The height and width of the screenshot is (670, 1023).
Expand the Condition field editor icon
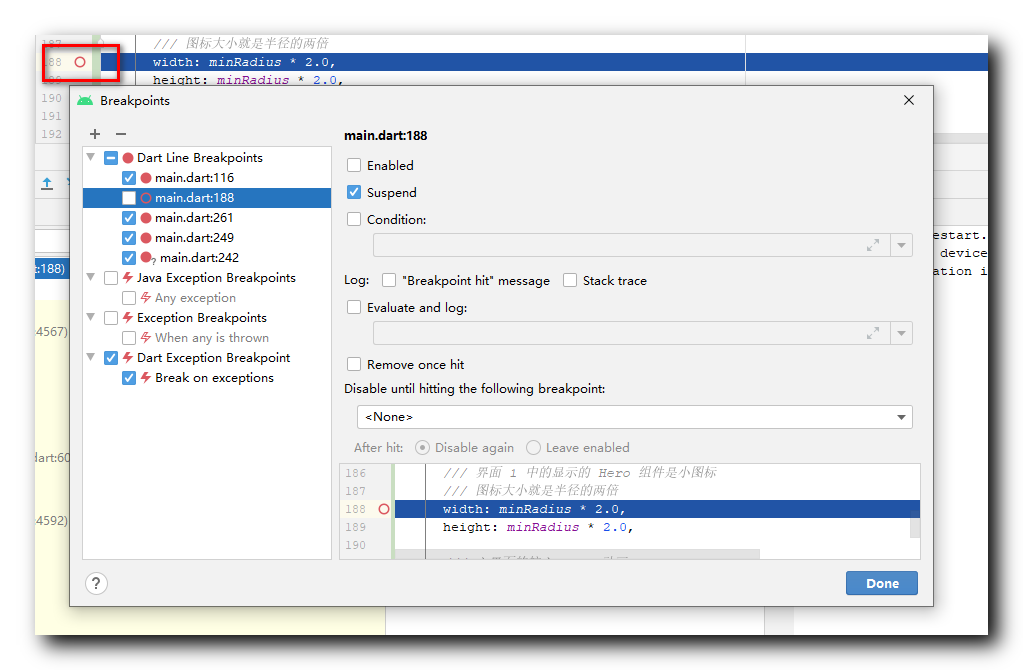[873, 245]
